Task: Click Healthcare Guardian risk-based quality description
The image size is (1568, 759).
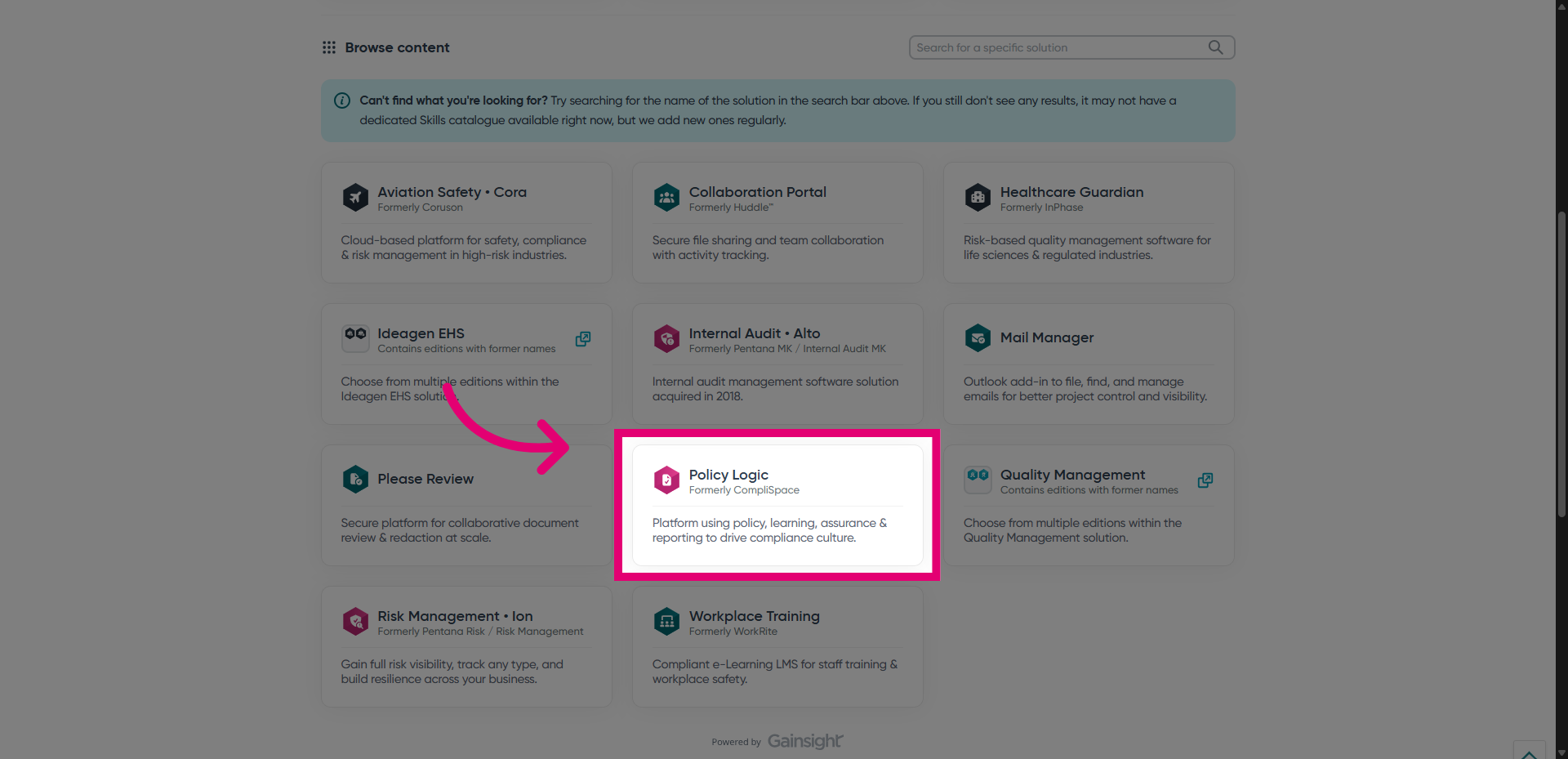Action: 1087,248
